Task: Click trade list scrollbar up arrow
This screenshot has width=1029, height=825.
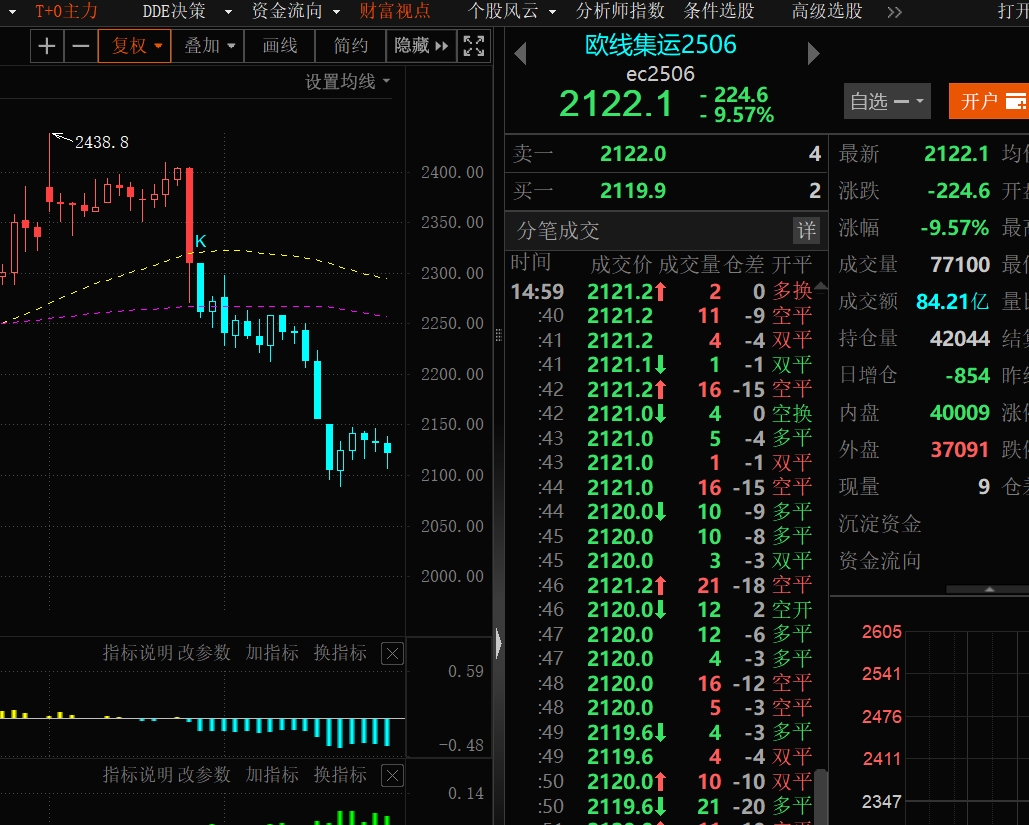Action: click(821, 286)
